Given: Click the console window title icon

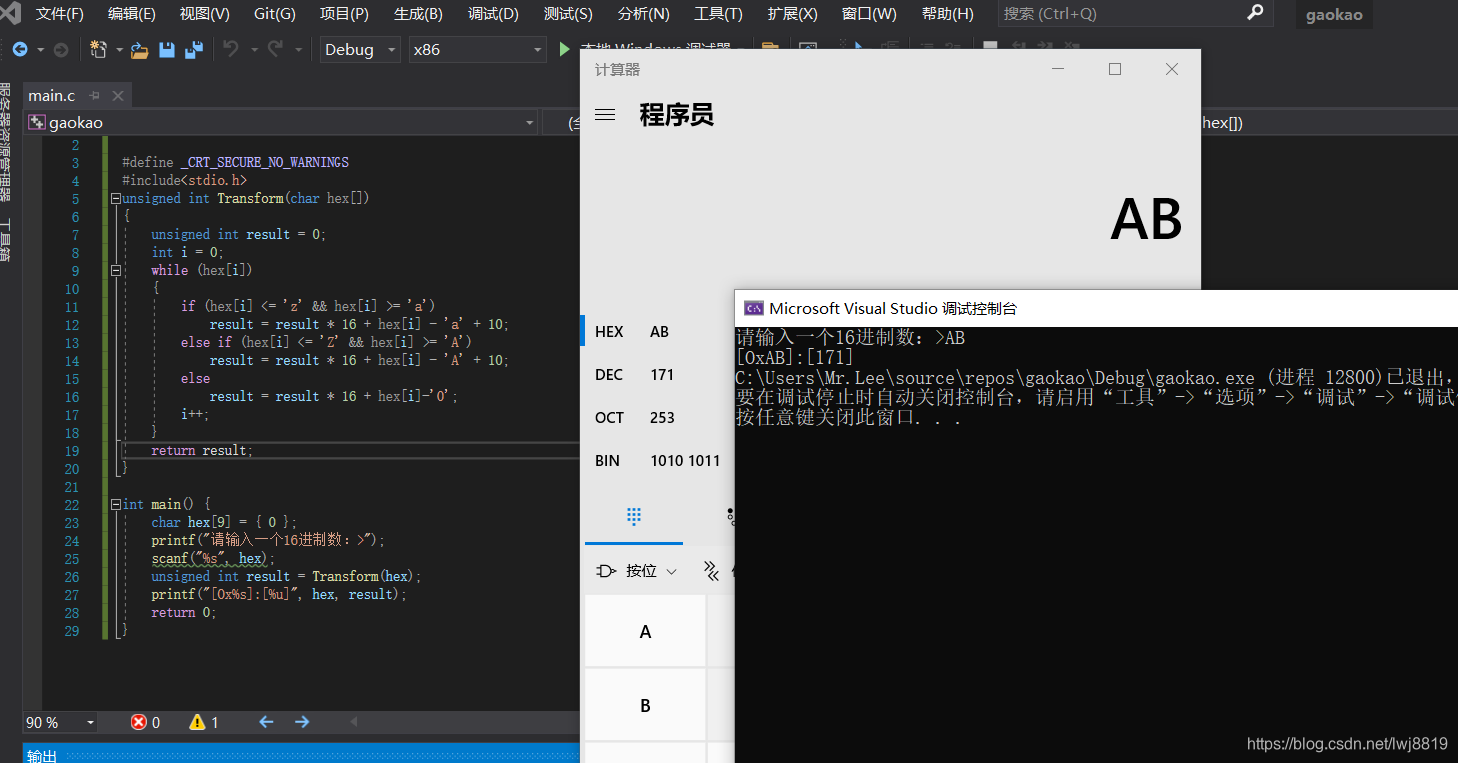Looking at the screenshot, I should point(754,309).
